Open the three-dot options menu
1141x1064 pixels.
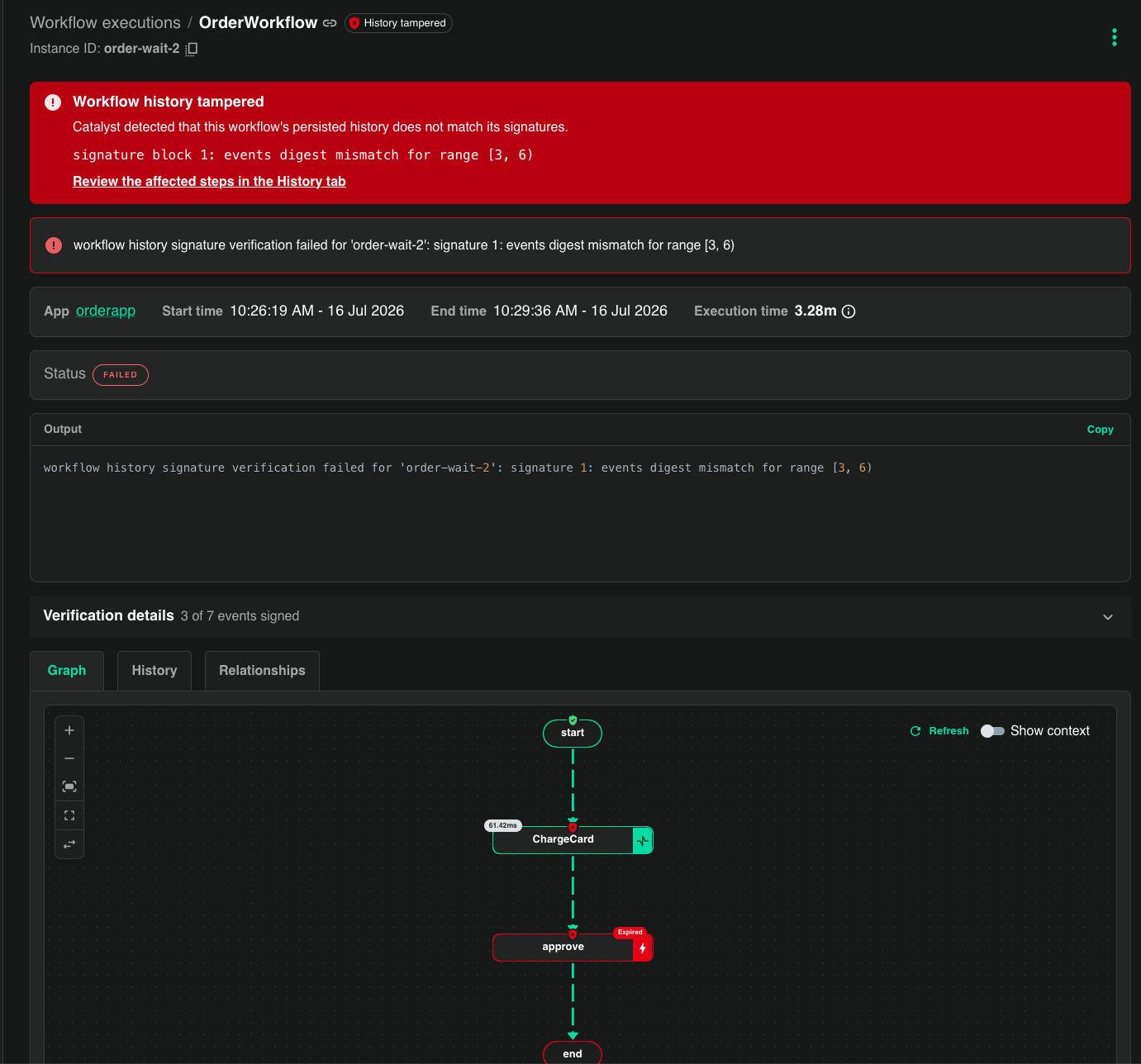(1115, 37)
